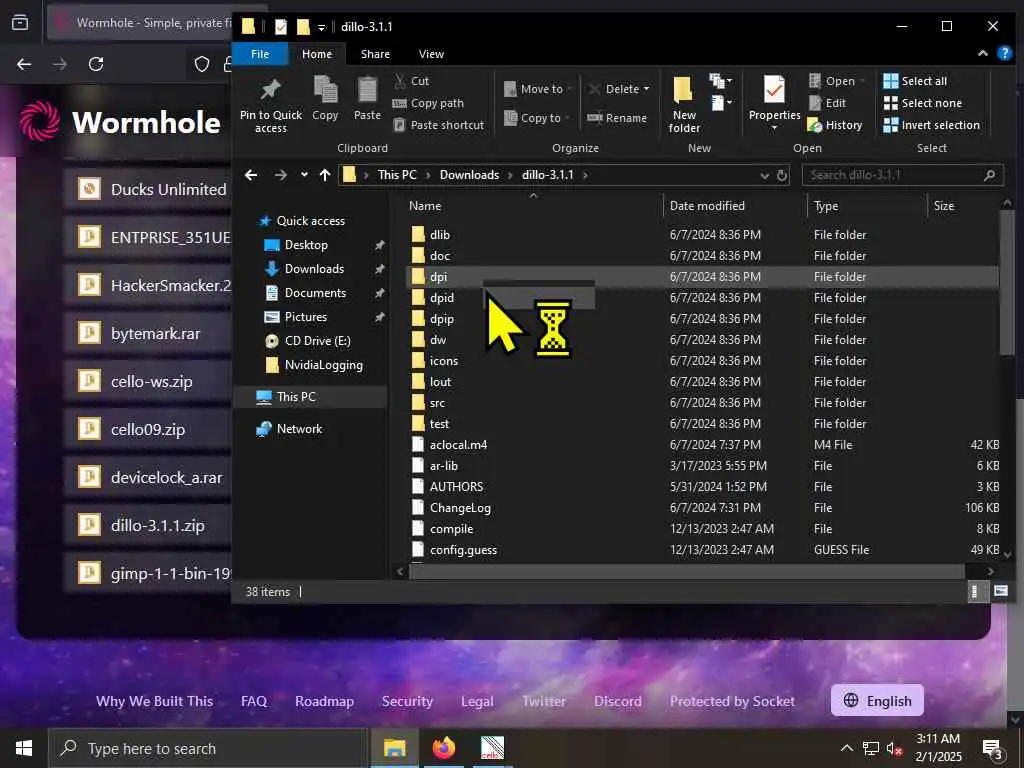The width and height of the screenshot is (1024, 768).
Task: Collapse the ribbon with the chevron
Action: click(x=983, y=54)
